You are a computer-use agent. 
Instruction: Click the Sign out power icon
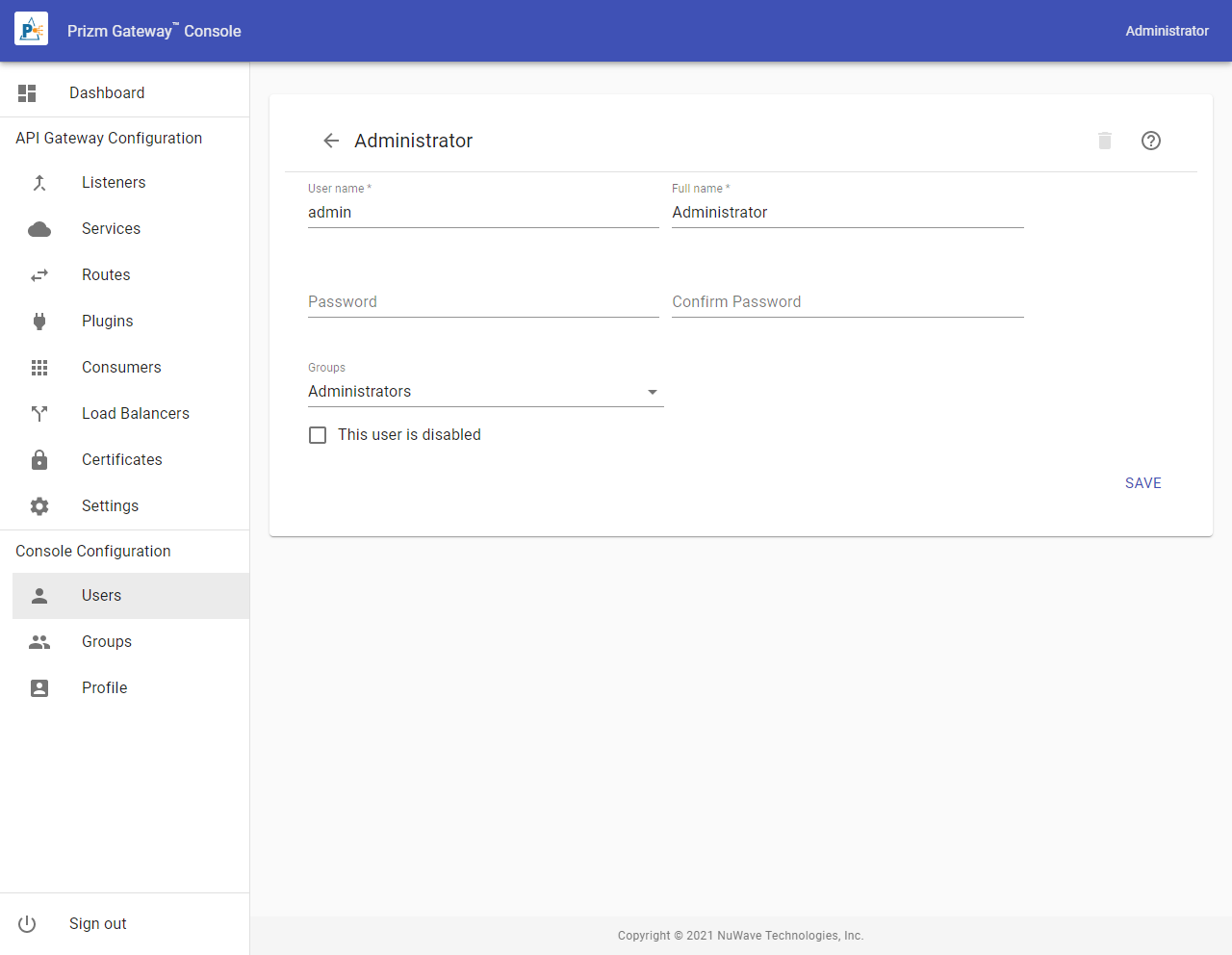click(27, 924)
